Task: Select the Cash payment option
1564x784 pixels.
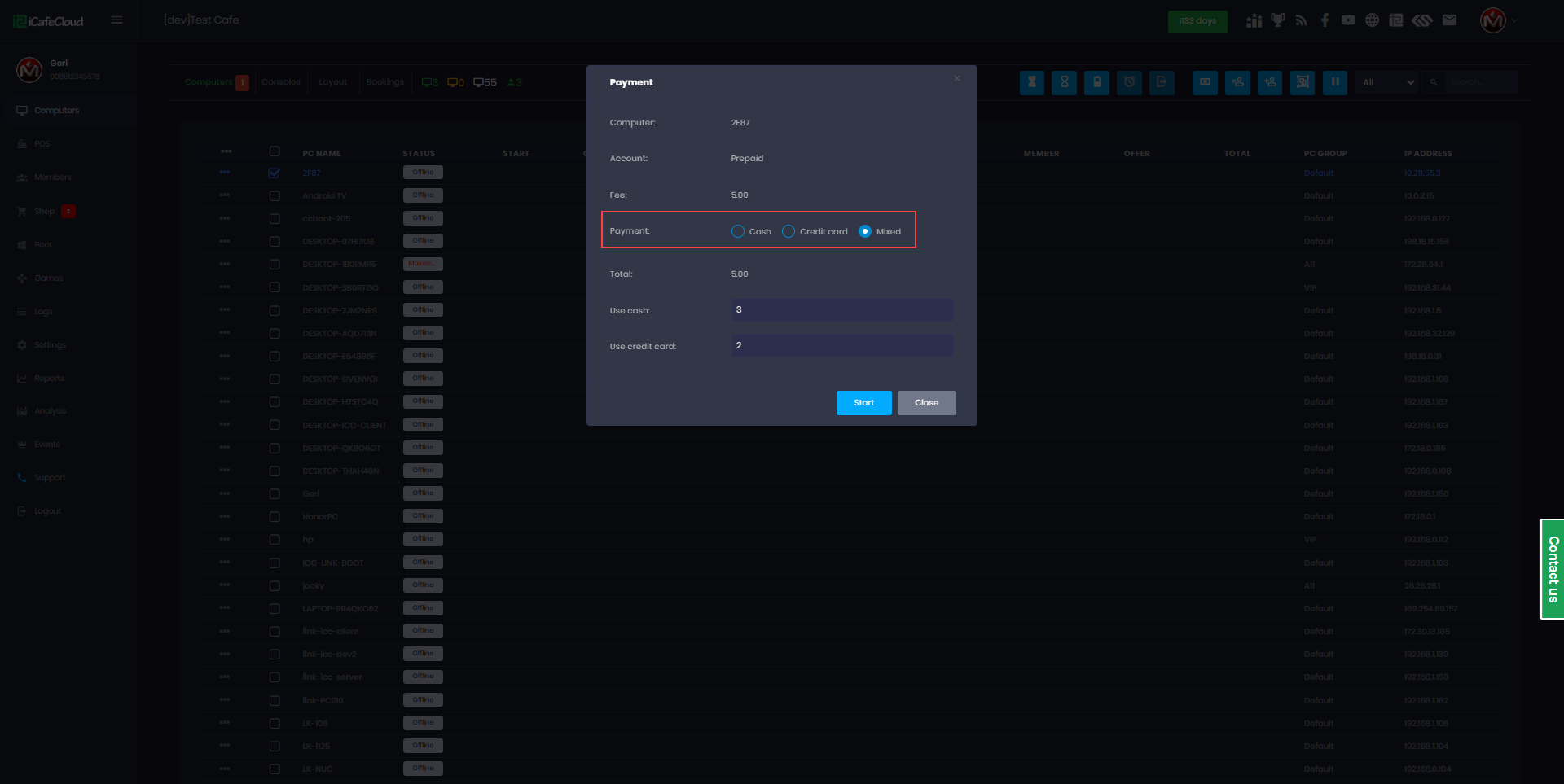Action: (738, 231)
